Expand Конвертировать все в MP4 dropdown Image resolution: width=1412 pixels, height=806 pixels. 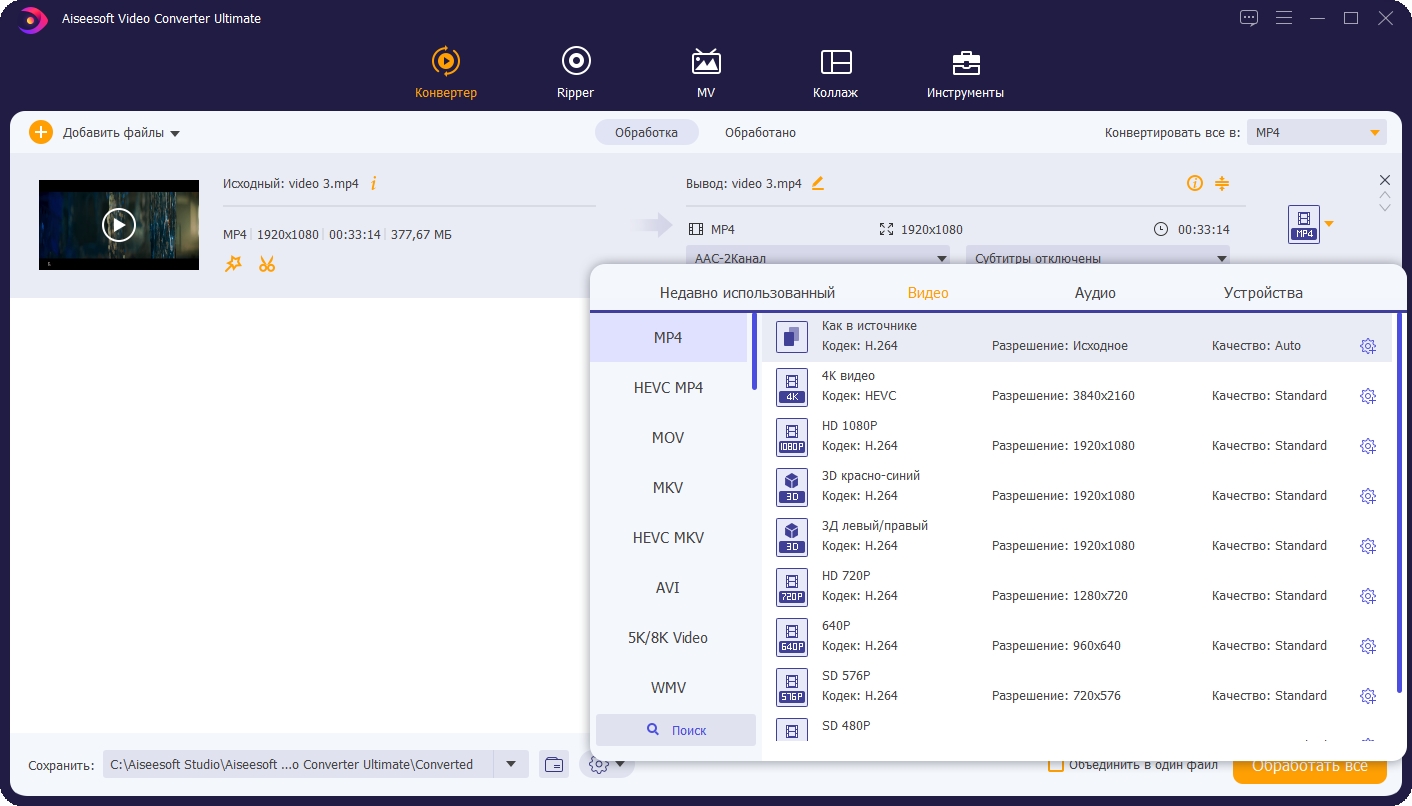[x=1316, y=133]
